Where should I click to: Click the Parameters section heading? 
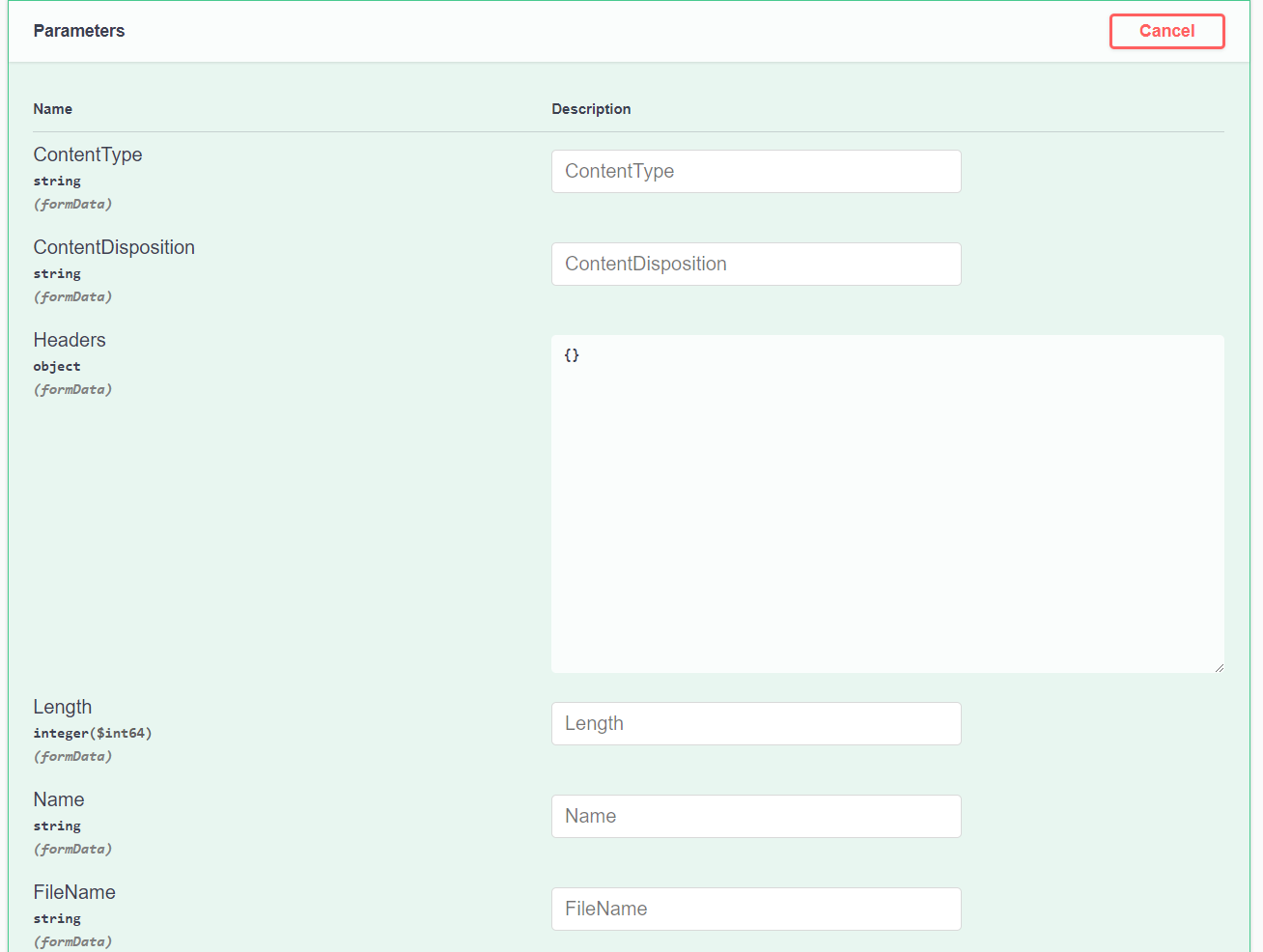pyautogui.click(x=79, y=31)
